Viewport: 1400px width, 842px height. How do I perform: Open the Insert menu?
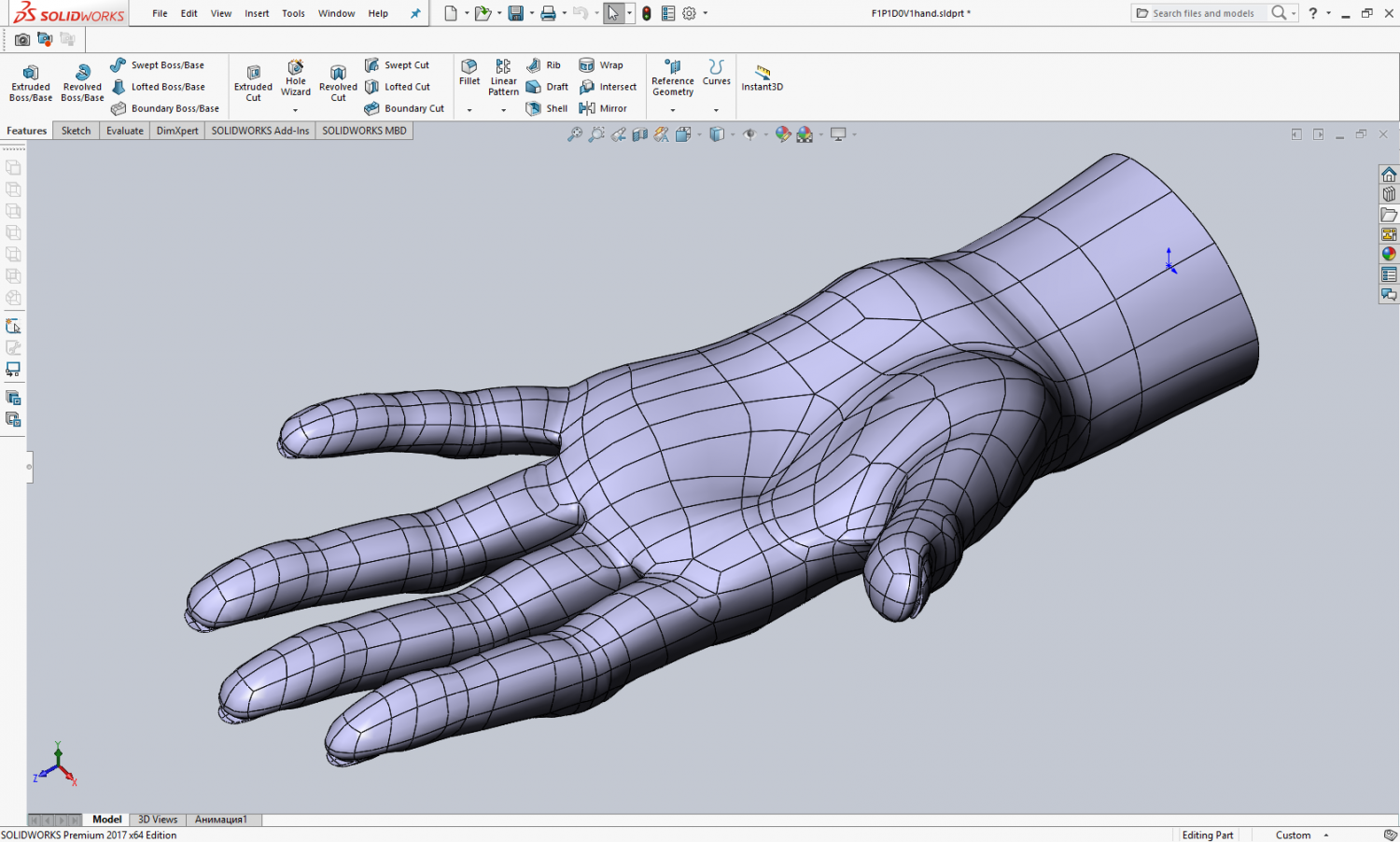[257, 13]
